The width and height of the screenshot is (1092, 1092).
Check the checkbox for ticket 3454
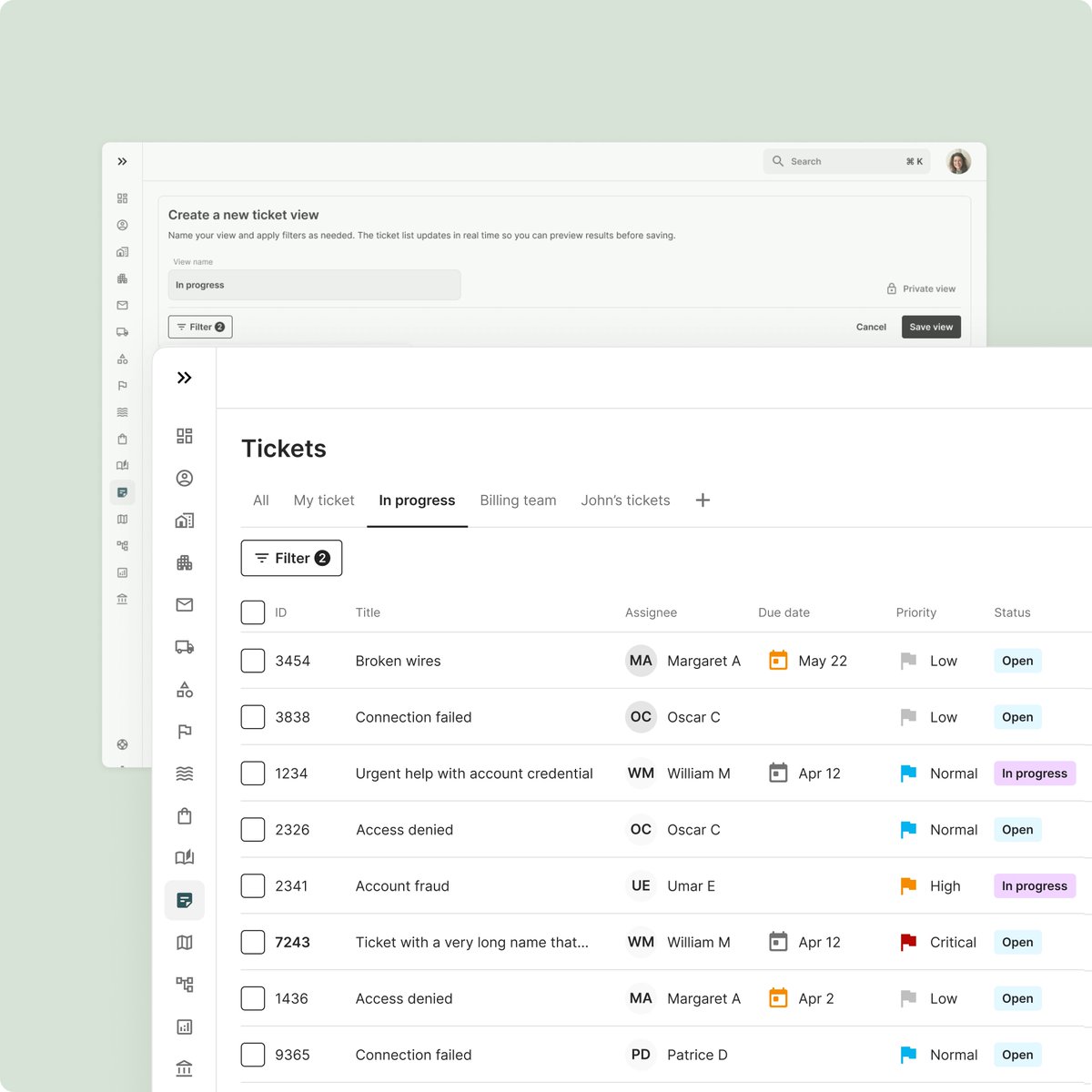pyautogui.click(x=252, y=661)
